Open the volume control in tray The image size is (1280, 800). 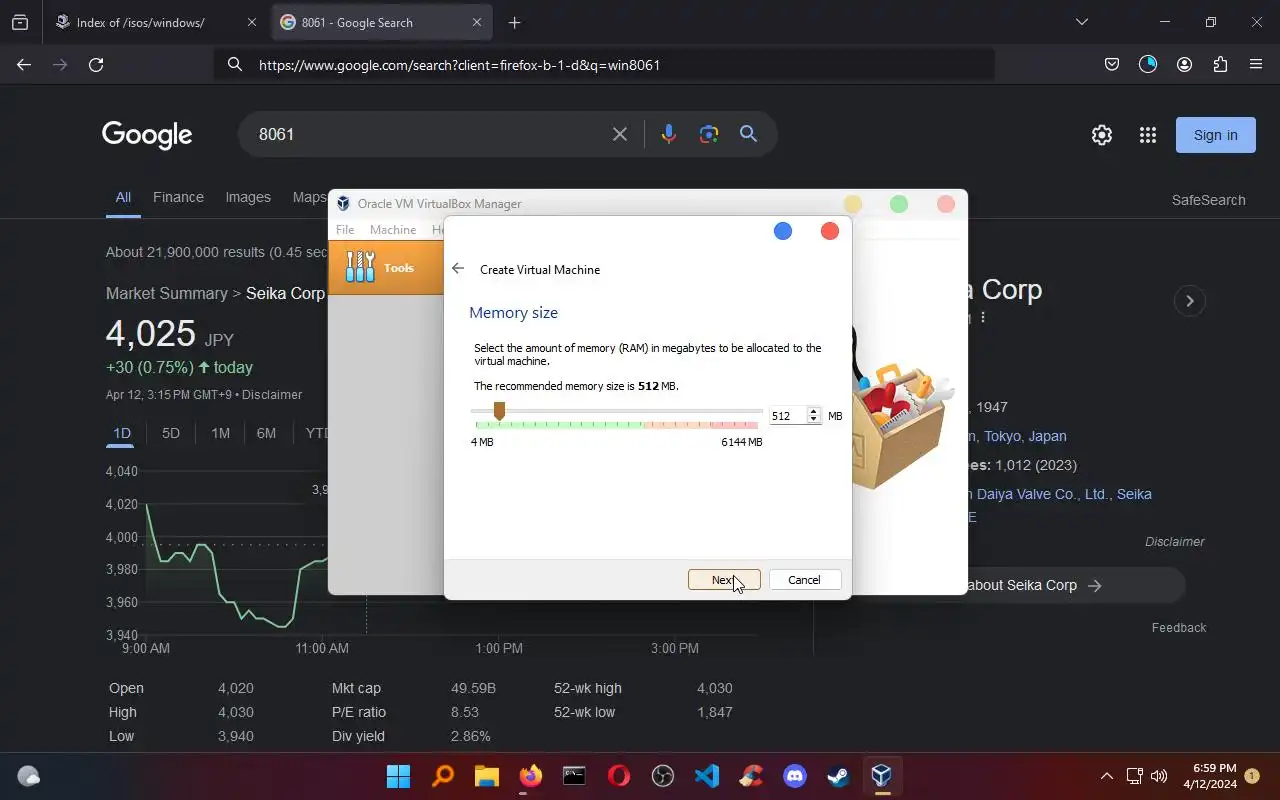tap(1159, 776)
